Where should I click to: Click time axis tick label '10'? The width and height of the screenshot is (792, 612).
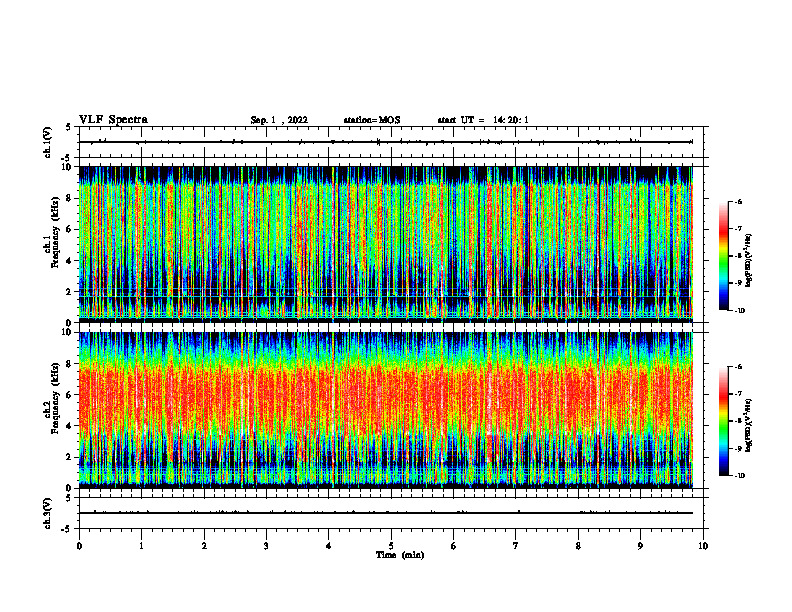pos(703,546)
